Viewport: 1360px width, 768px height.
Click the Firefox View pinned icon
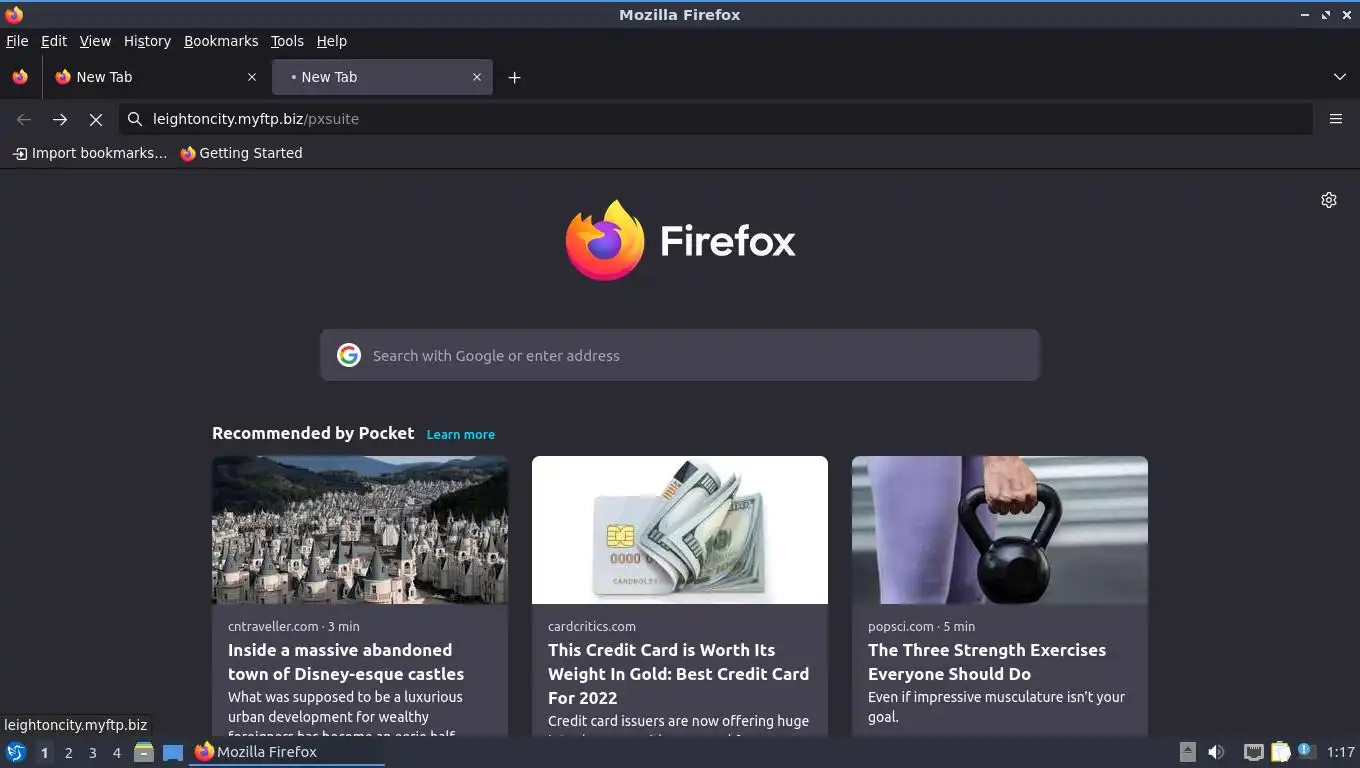[x=20, y=77]
